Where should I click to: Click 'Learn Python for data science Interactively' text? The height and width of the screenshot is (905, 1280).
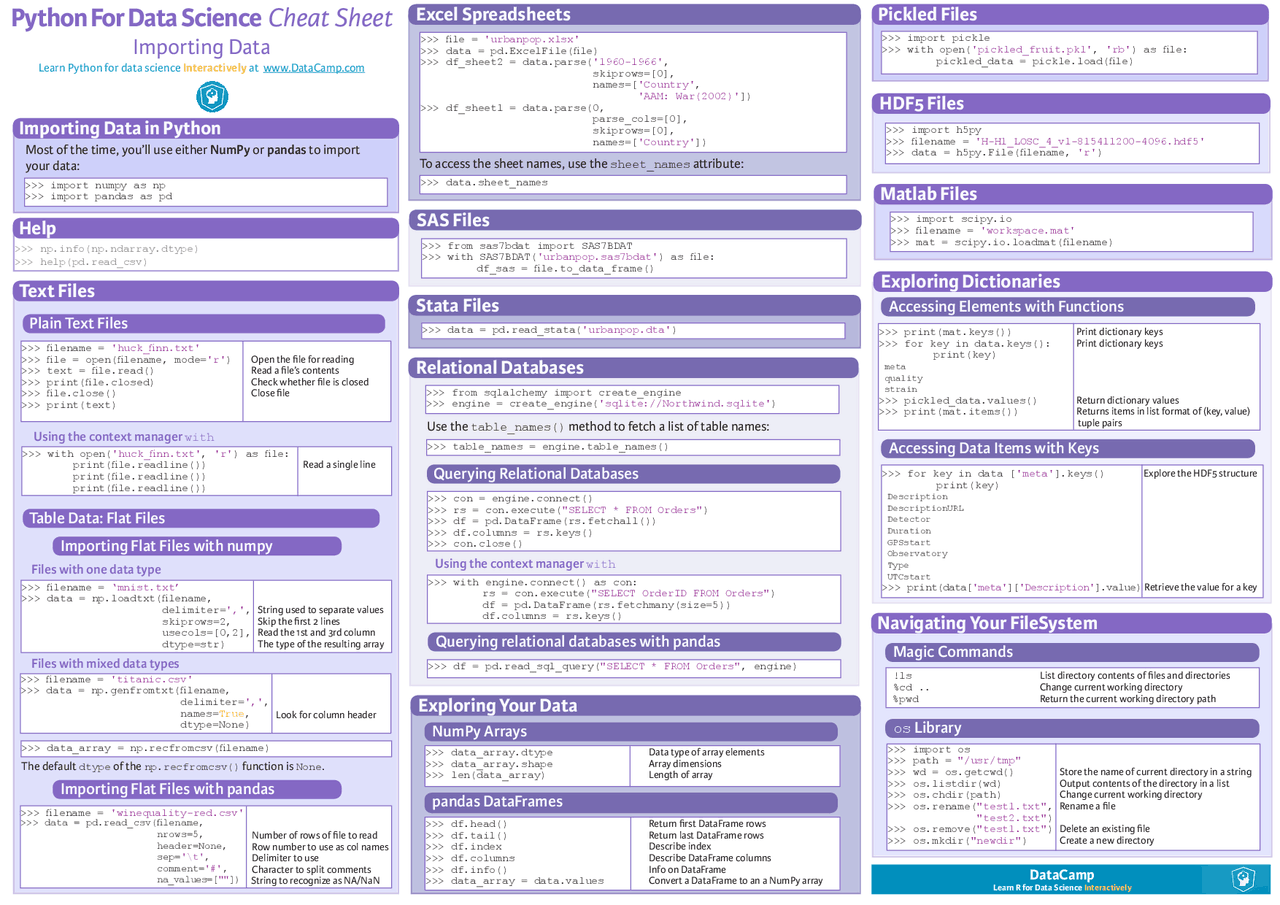click(148, 68)
